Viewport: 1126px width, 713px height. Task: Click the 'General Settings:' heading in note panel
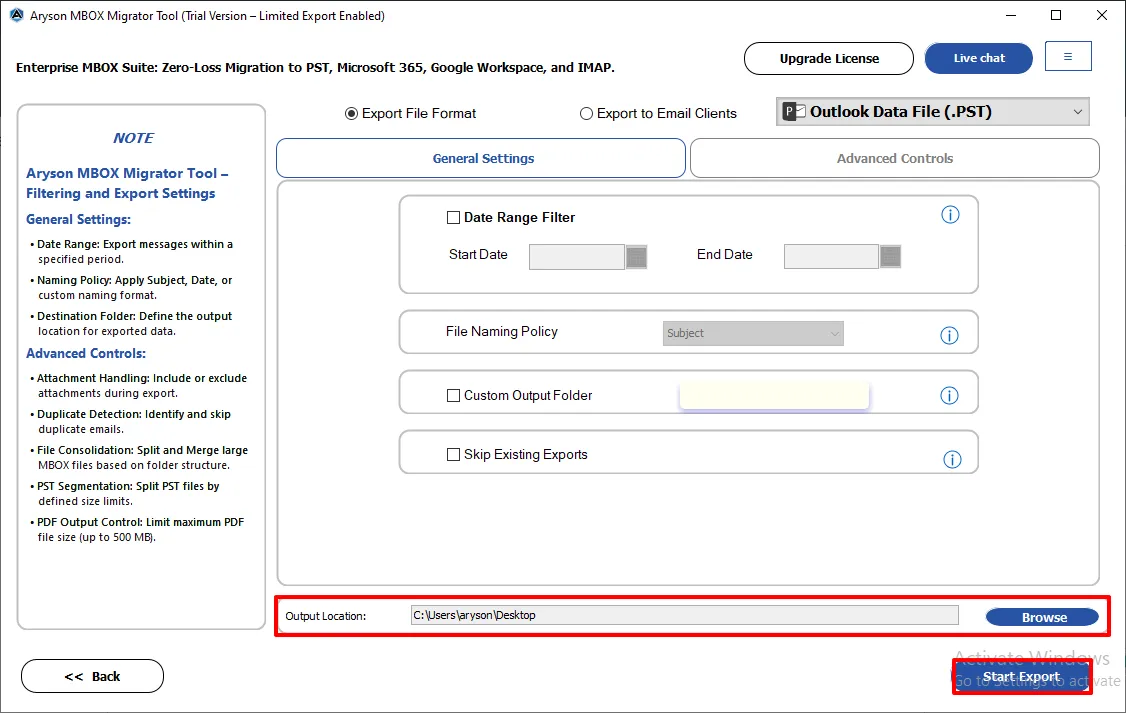(78, 220)
